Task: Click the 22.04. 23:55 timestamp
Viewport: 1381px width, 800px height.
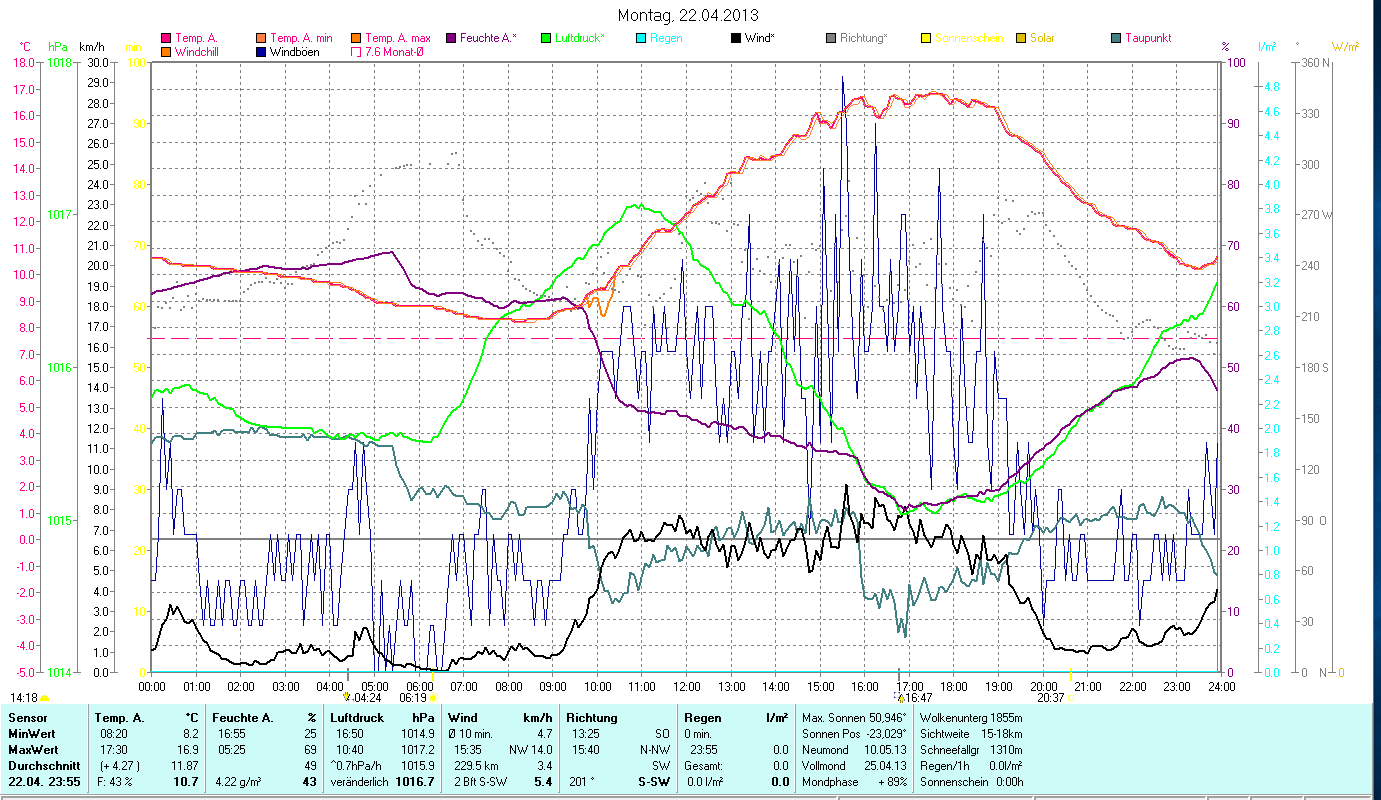Action: 44,782
